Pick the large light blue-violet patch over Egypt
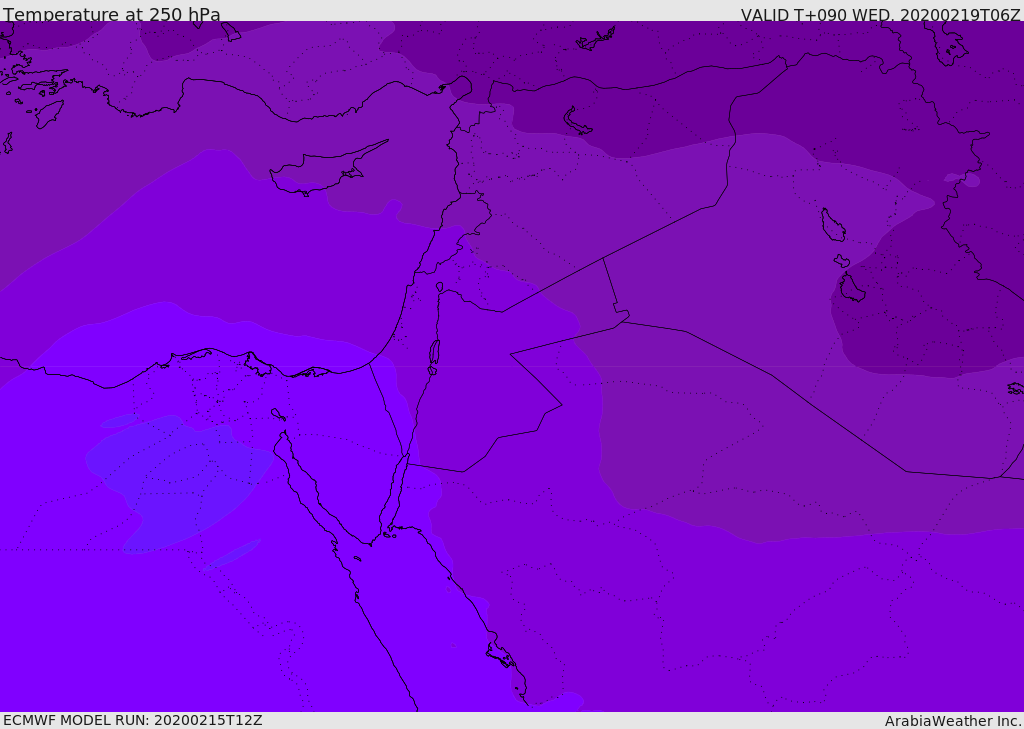This screenshot has height=729, width=1024. tap(180, 480)
